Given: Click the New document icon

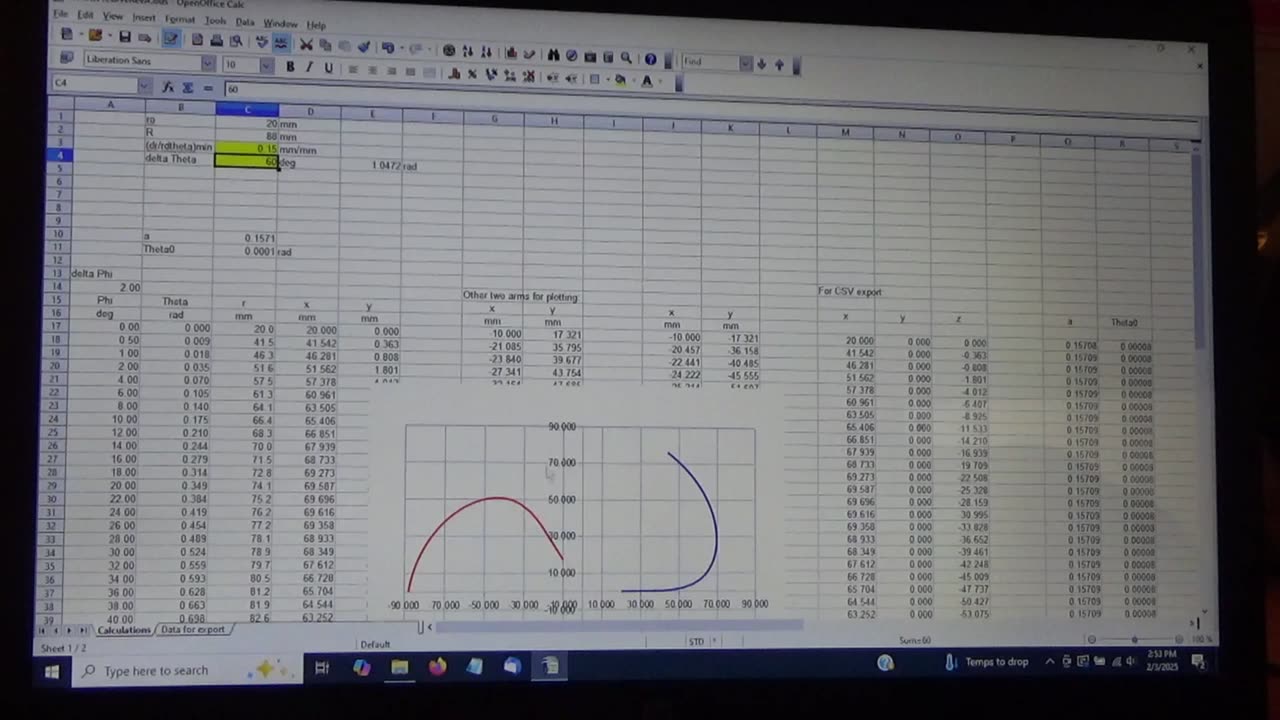Looking at the screenshot, I should (67, 34).
